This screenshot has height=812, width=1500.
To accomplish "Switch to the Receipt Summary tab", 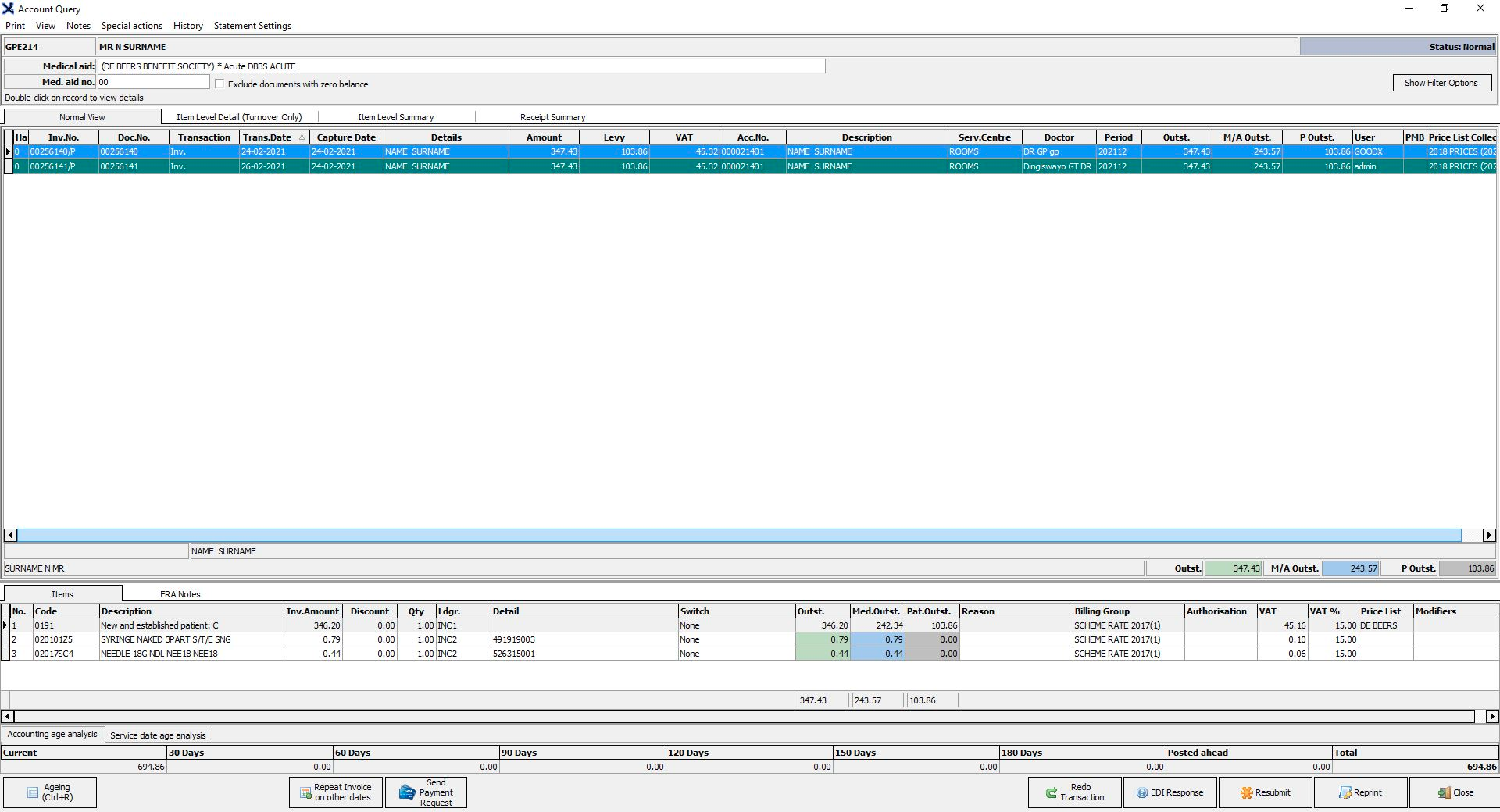I will (552, 117).
